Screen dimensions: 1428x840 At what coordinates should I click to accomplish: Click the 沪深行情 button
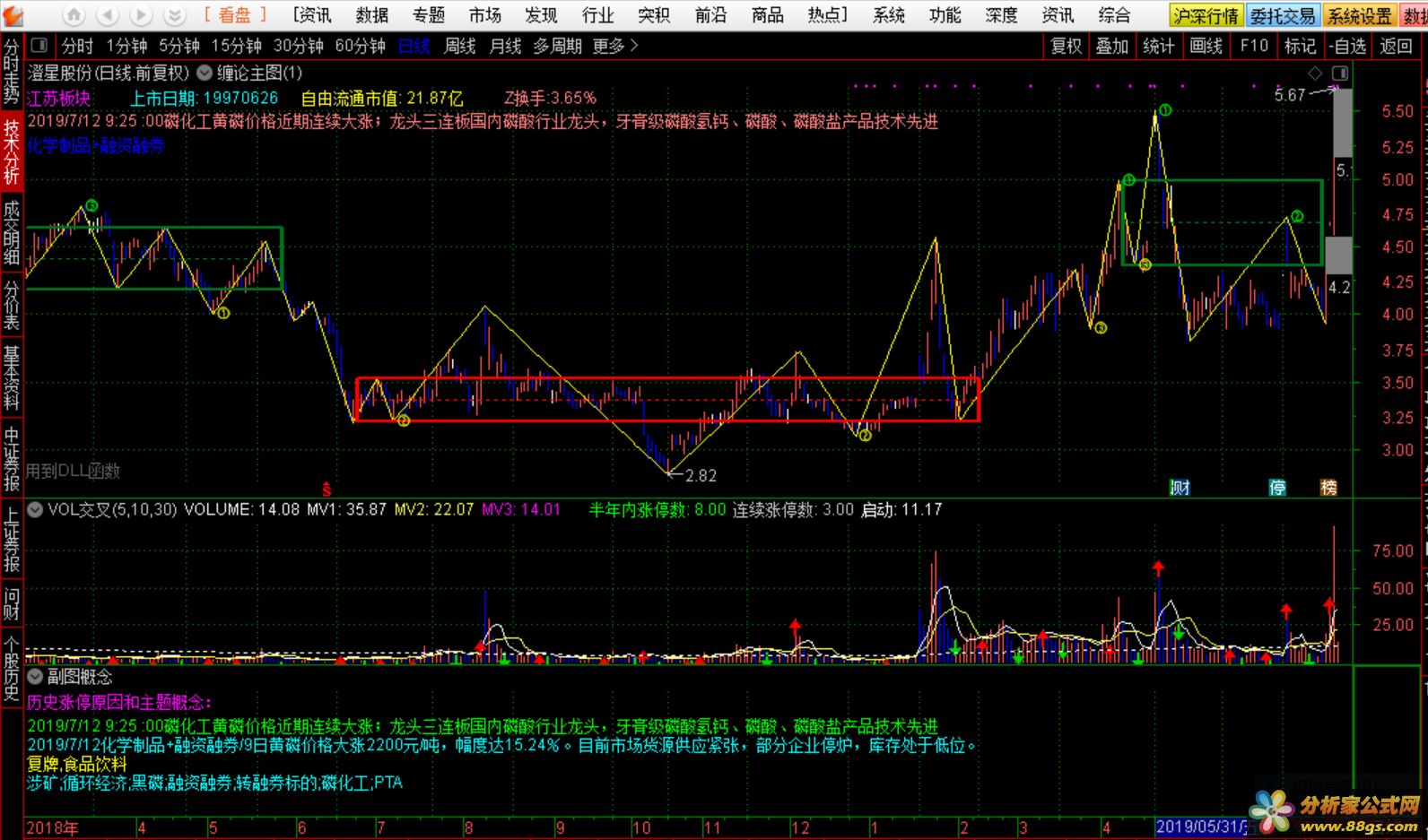point(1206,16)
